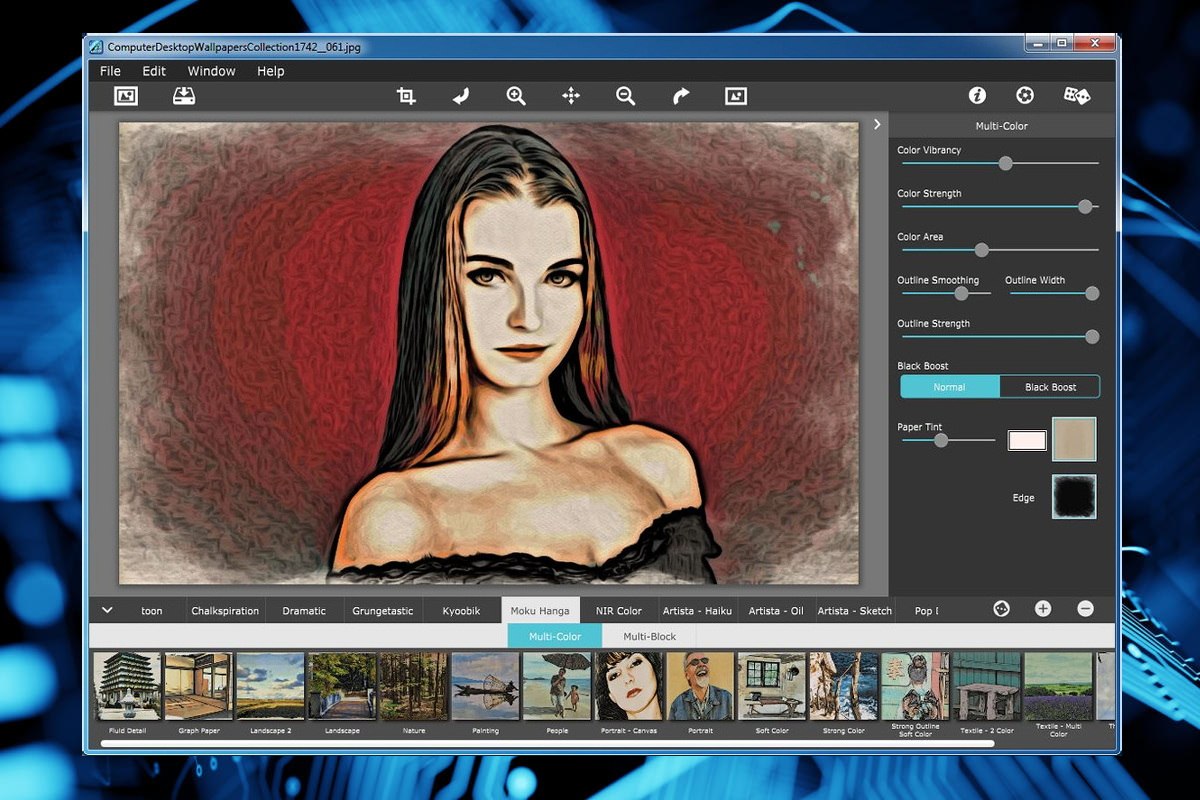Click the redo arrow icon

[x=681, y=96]
